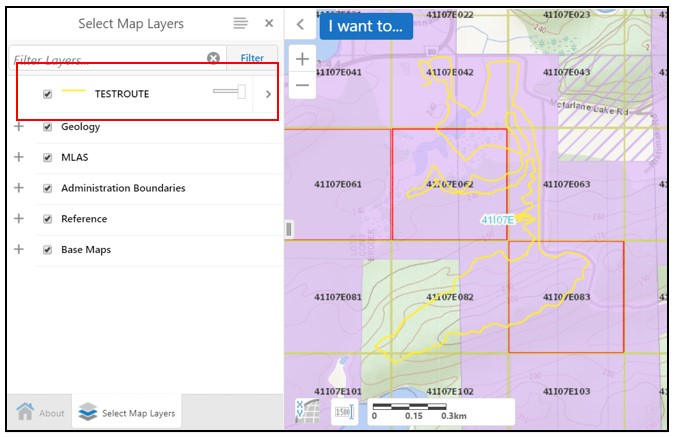The width and height of the screenshot is (674, 437).
Task: Disable the Base Maps layer checkbox
Action: [47, 250]
